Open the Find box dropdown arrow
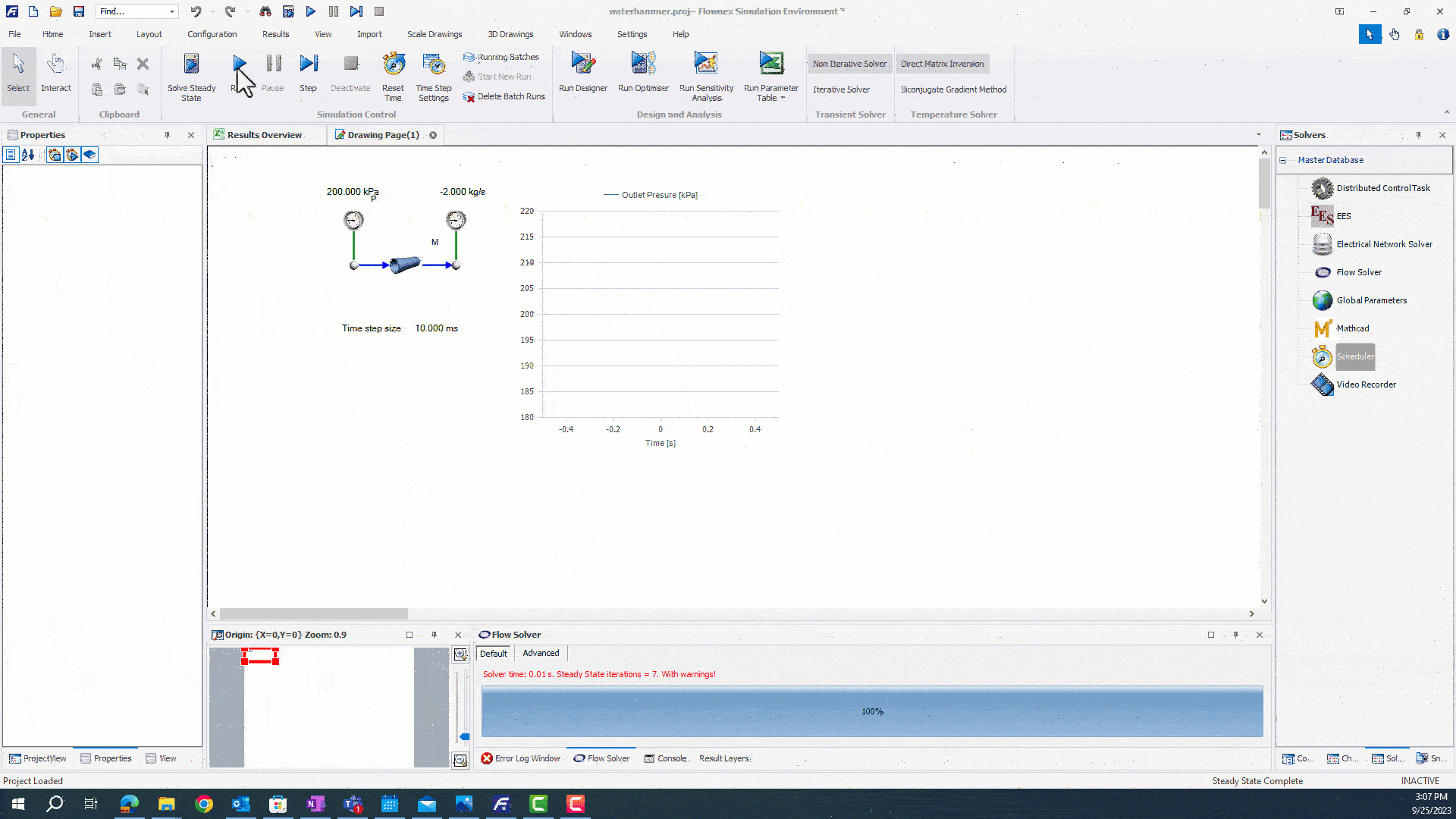This screenshot has height=819, width=1456. click(x=172, y=11)
